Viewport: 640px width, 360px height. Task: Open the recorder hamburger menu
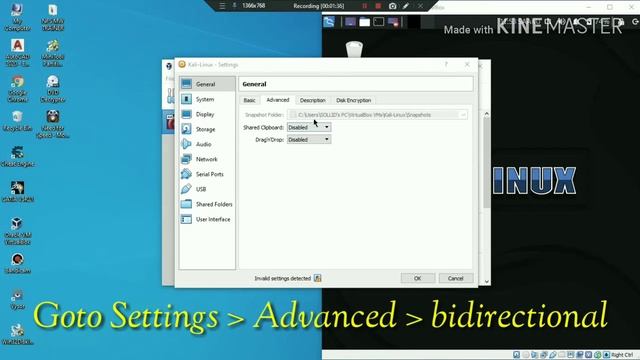(x=222, y=6)
